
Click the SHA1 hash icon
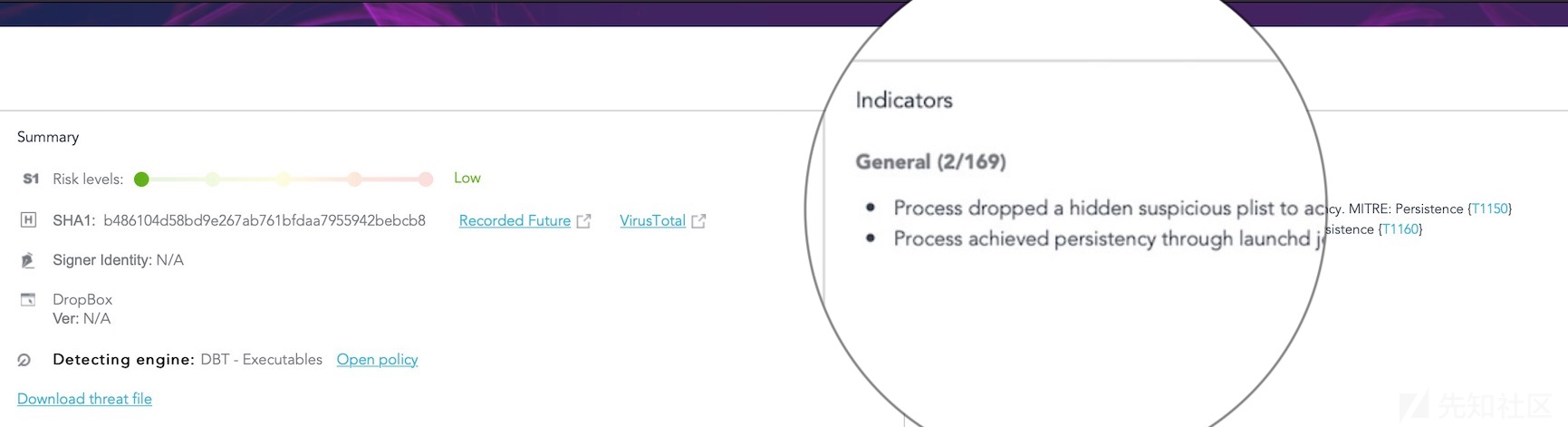click(28, 220)
